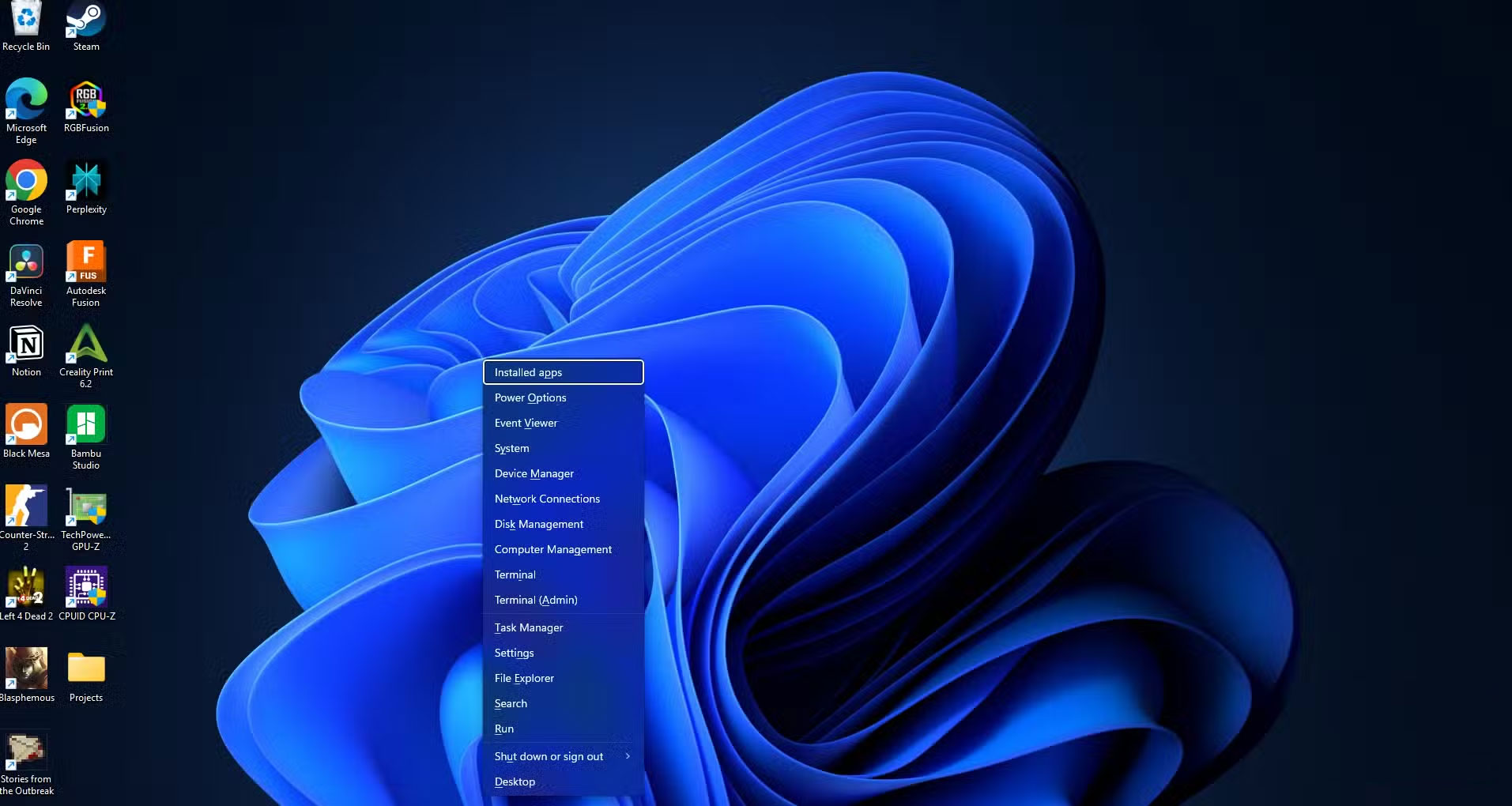The image size is (1512, 806).
Task: Open CPUID CPU-Z
Action: coord(85,586)
